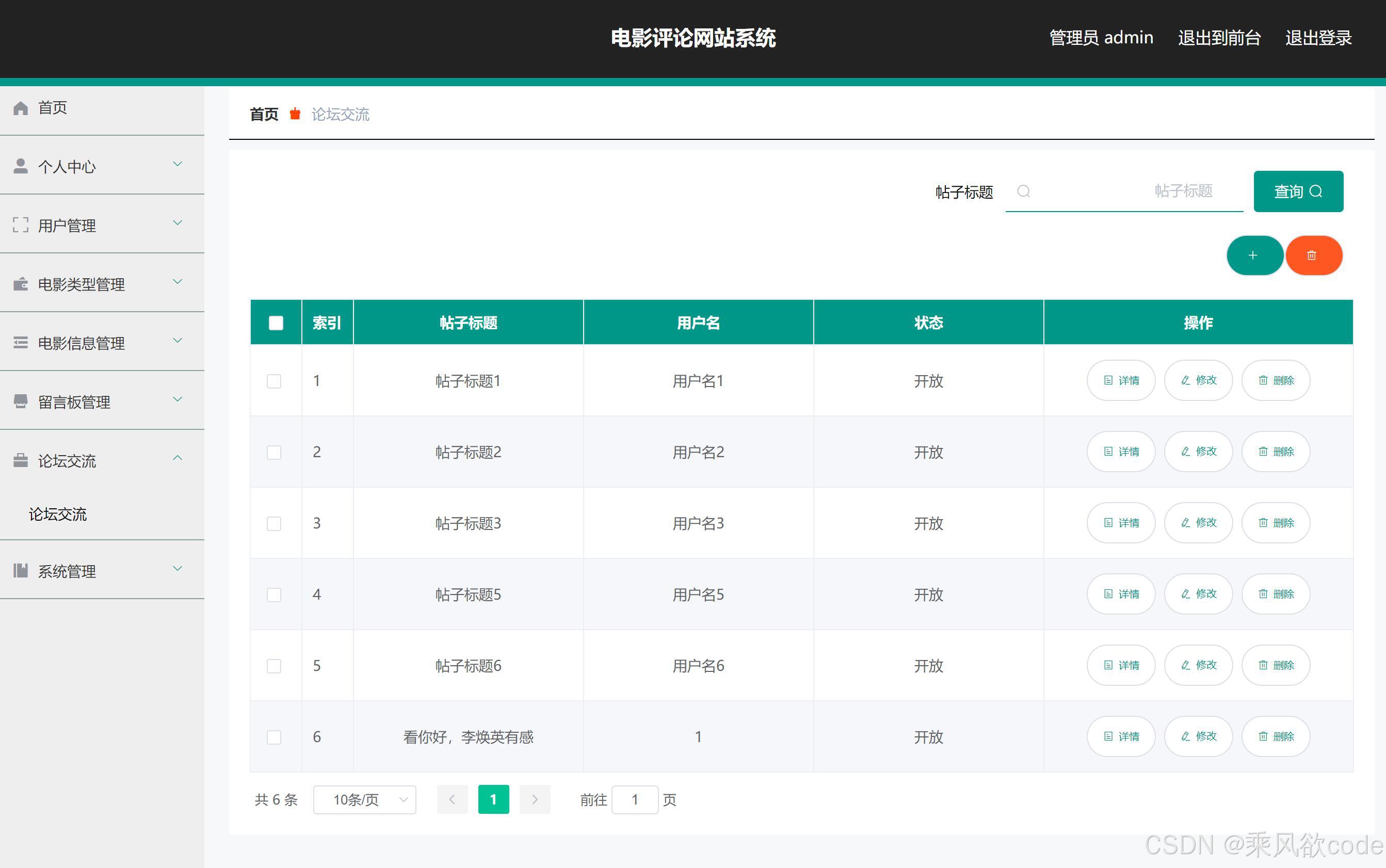Collapse the 论坛交流 sidebar section
The height and width of the screenshot is (868, 1386).
[178, 458]
